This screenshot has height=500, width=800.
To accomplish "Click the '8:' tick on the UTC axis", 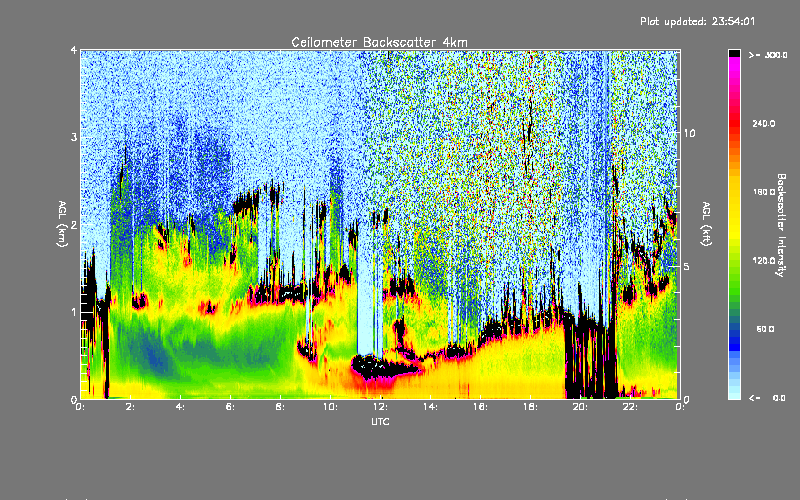I will [x=280, y=407].
